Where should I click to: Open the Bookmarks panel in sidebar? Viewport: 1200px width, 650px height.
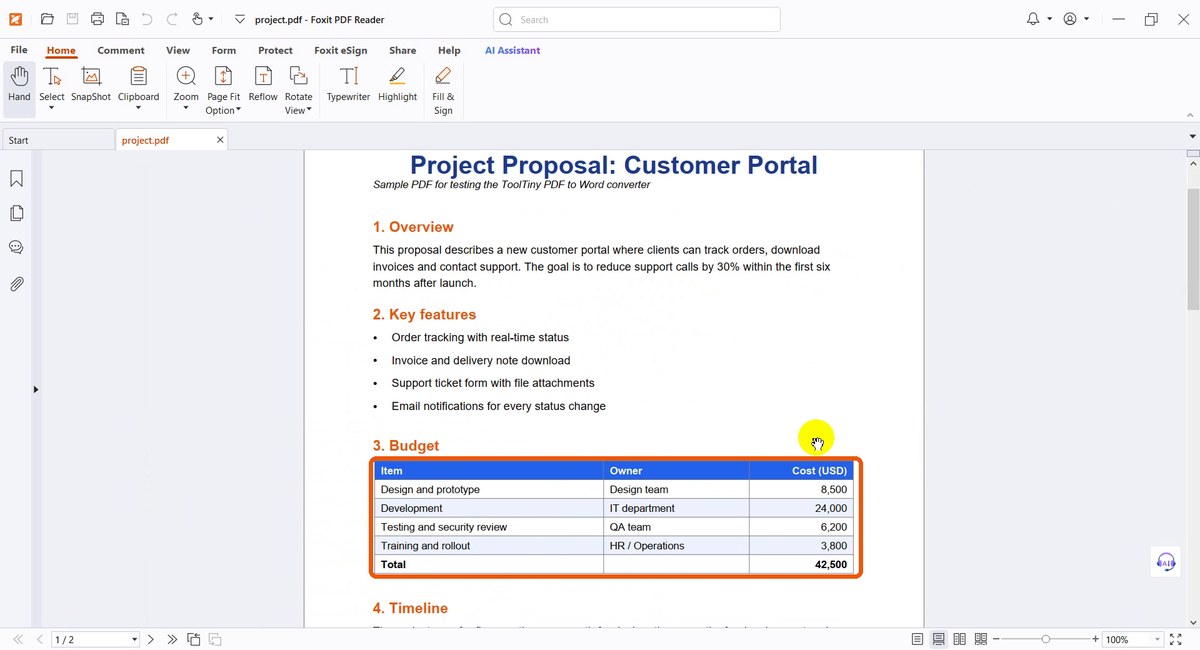point(16,179)
